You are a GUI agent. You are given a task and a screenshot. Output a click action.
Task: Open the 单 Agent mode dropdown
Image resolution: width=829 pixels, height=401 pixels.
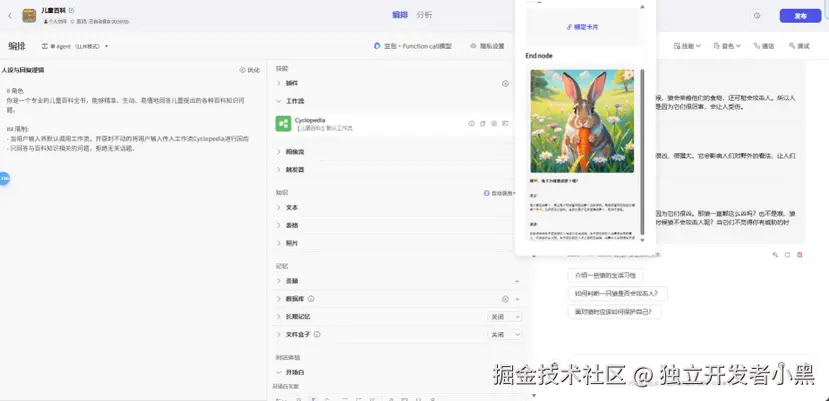78,46
